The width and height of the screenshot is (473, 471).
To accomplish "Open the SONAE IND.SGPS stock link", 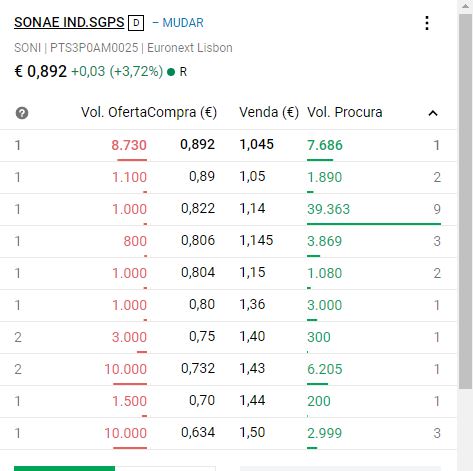I will [69, 23].
